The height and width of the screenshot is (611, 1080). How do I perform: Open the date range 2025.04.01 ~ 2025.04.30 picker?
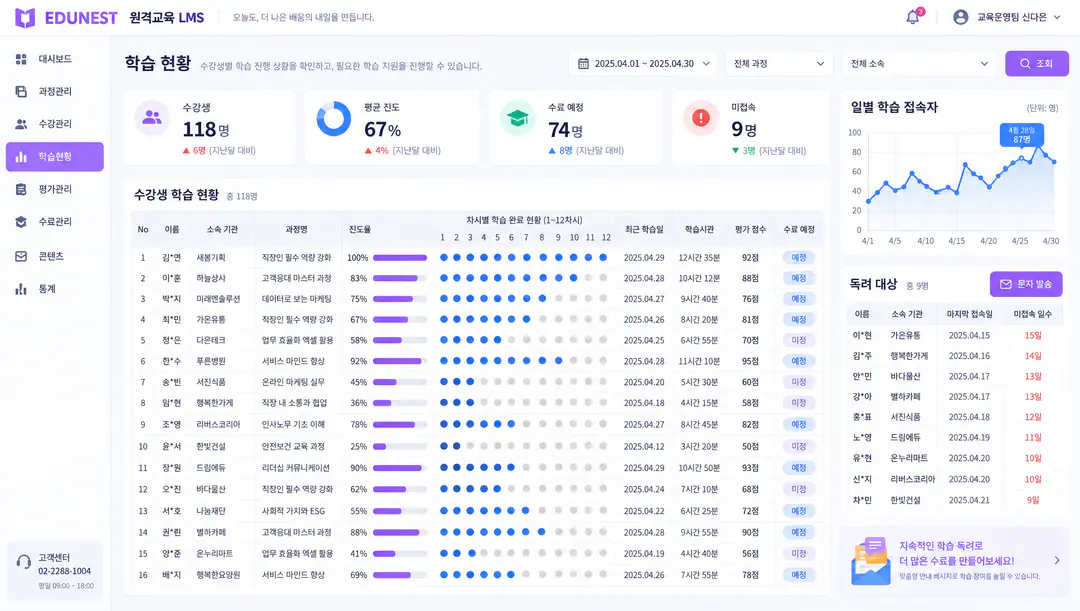click(643, 63)
